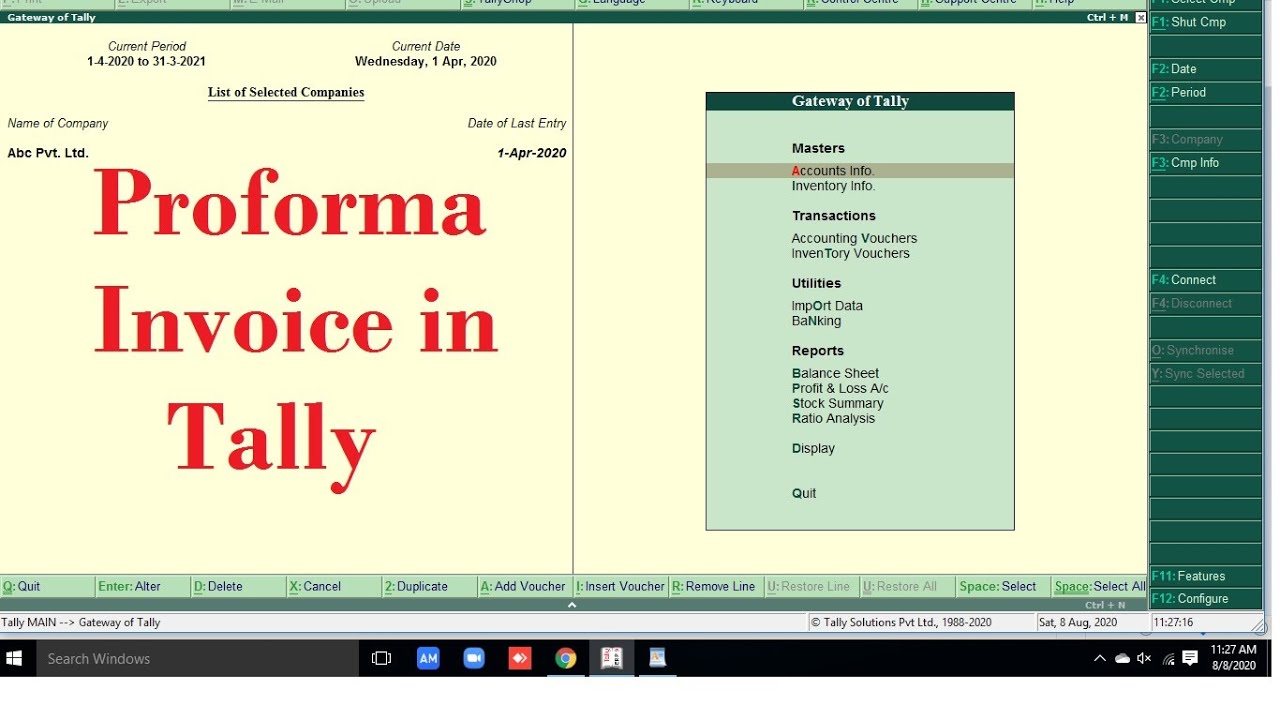The width and height of the screenshot is (1280, 720).
Task: Open Inventory Info. menu entry
Action: (x=833, y=186)
